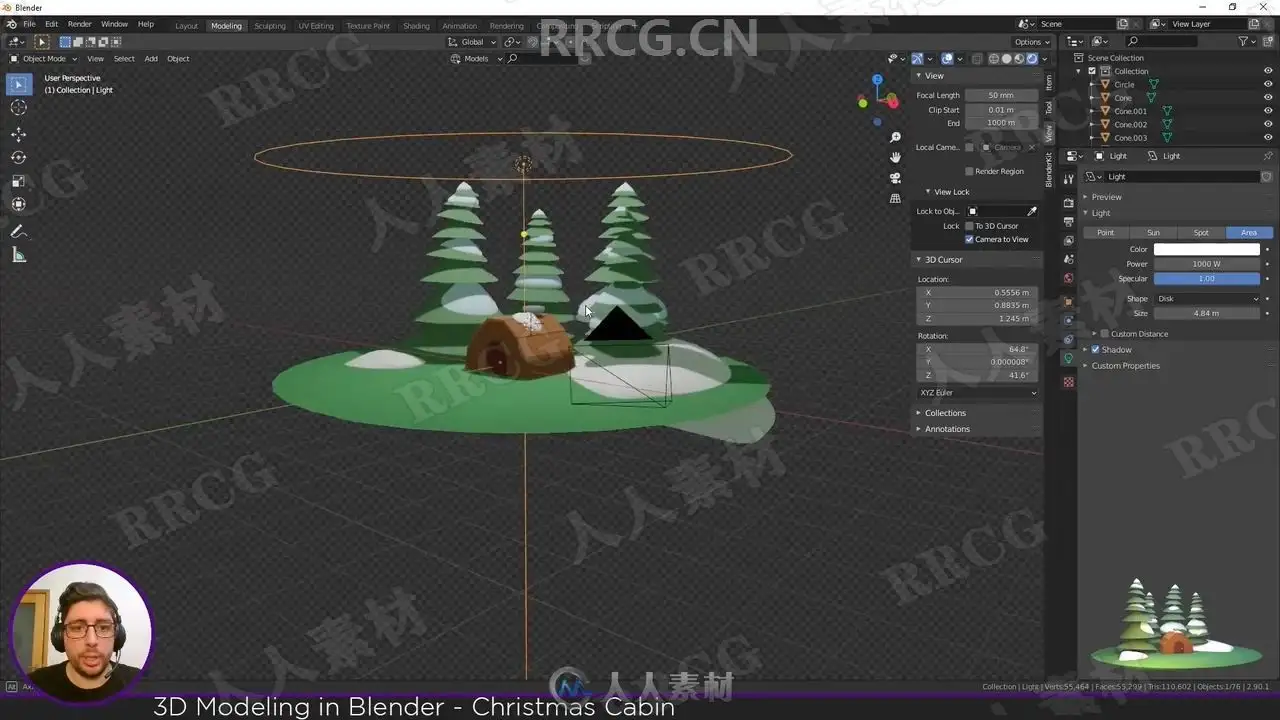Enable the Render Region checkbox
1280x720 pixels.
point(969,171)
